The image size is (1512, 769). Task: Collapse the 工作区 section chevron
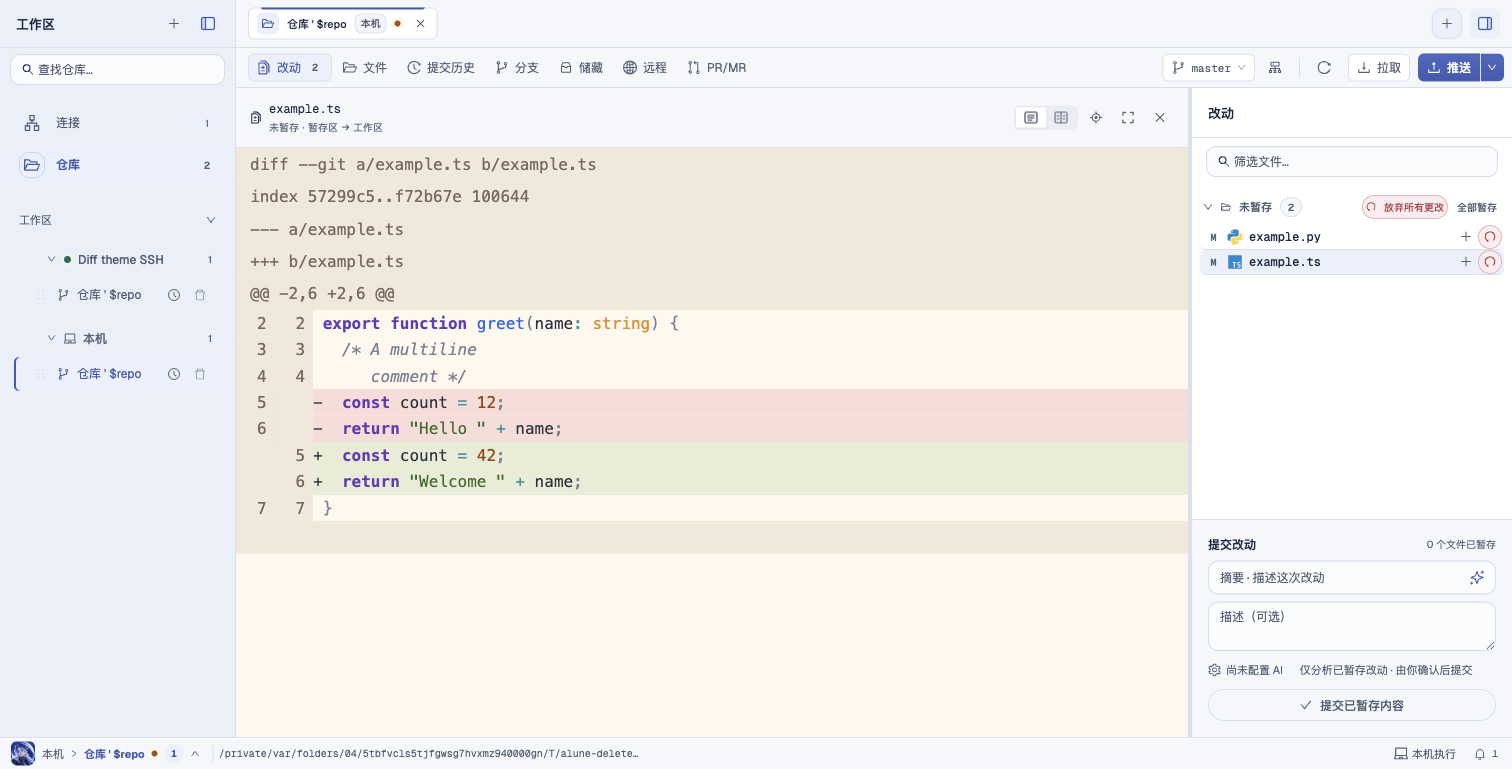(x=211, y=220)
